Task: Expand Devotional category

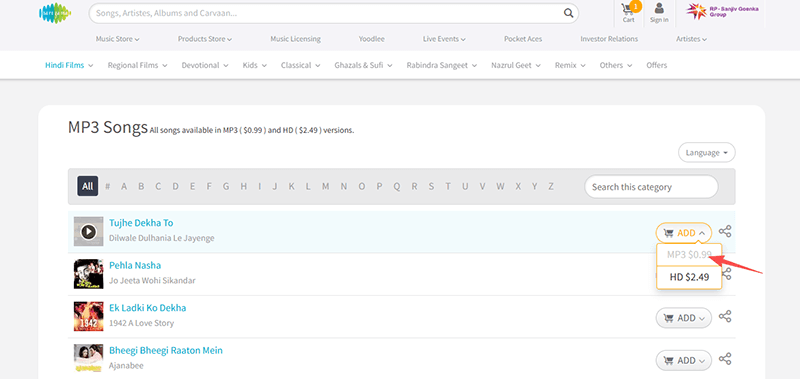Action: [x=205, y=65]
